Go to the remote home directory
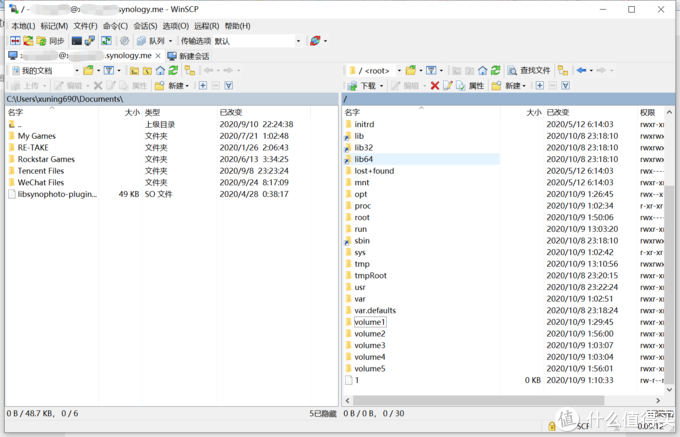Image resolution: width=680 pixels, height=437 pixels. (x=483, y=71)
